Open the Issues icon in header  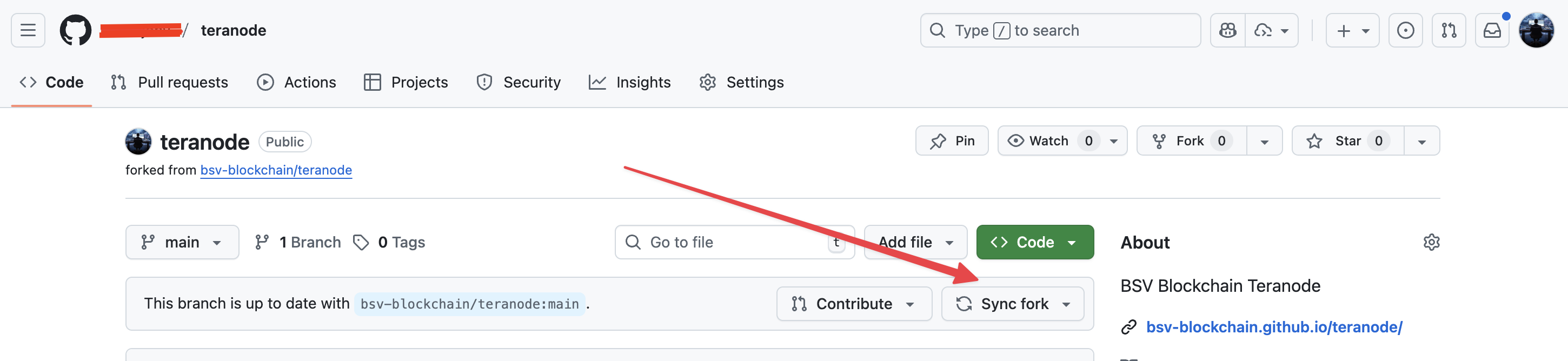(1405, 30)
